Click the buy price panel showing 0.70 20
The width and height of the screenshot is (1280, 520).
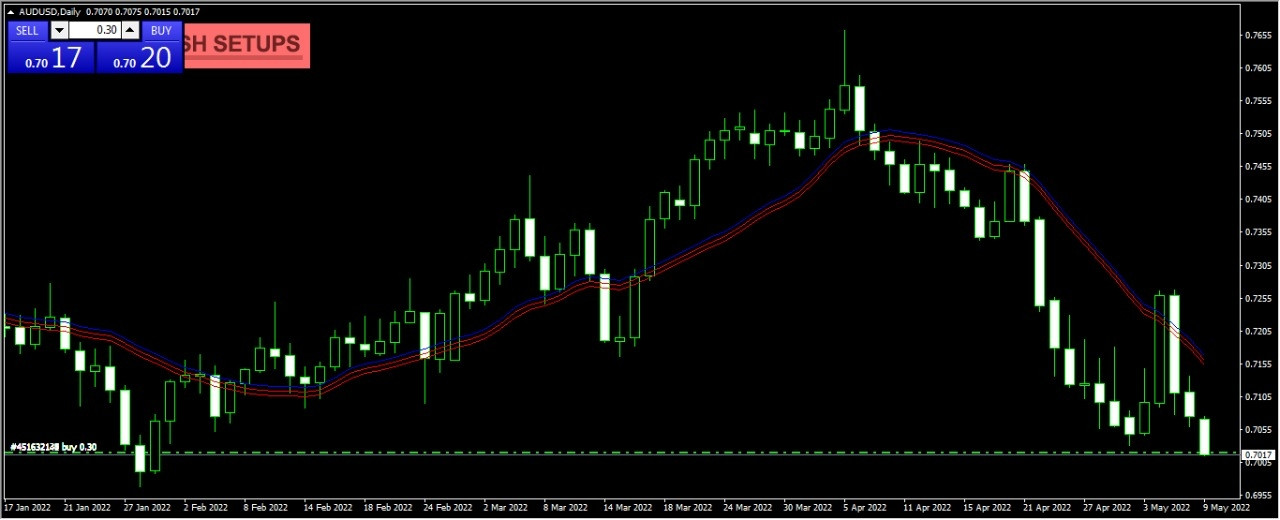click(x=140, y=58)
